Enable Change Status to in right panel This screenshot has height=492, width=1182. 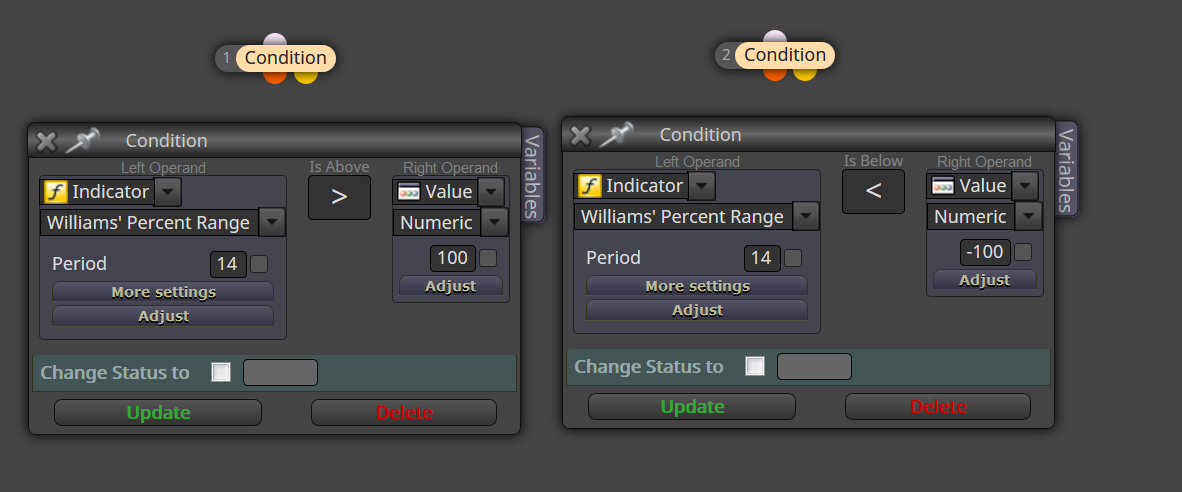[755, 366]
